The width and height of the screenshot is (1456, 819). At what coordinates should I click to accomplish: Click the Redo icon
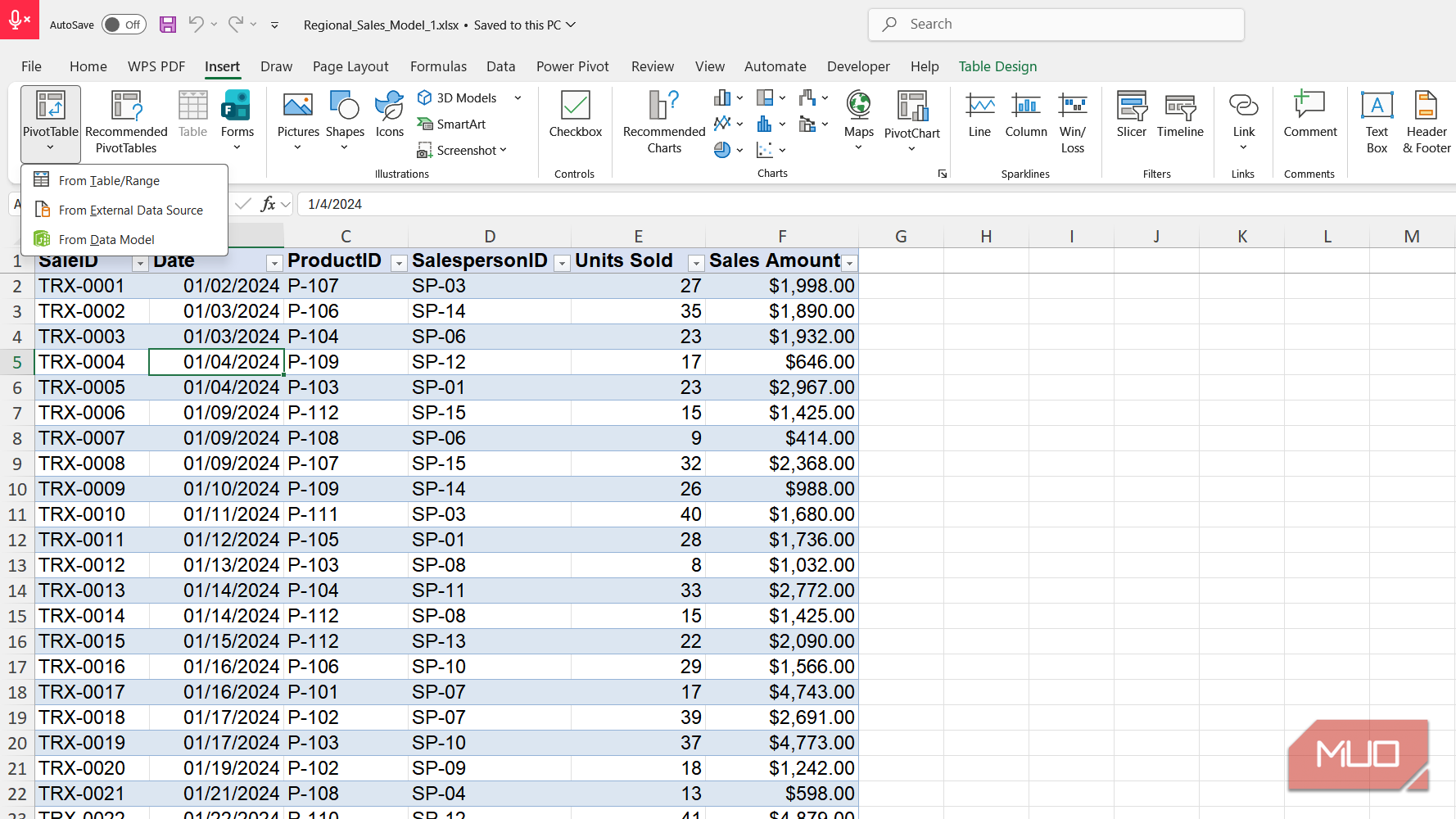(236, 25)
